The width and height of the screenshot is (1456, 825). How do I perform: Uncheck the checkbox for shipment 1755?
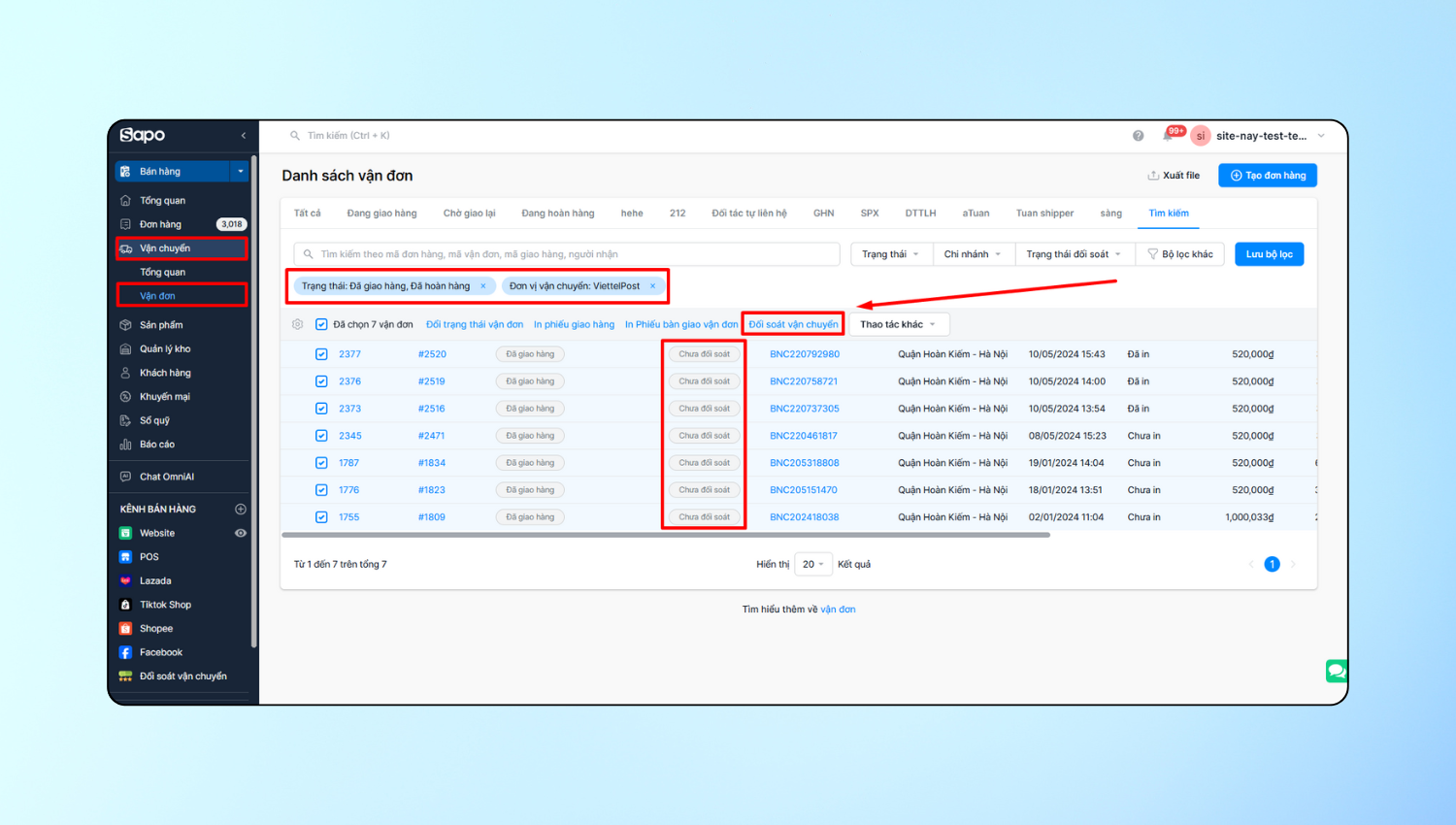tap(321, 517)
